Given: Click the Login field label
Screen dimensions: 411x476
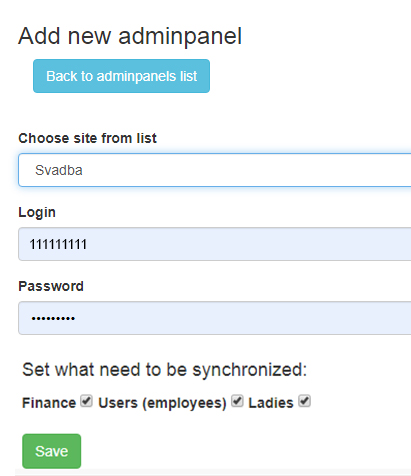Looking at the screenshot, I should 37,212.
